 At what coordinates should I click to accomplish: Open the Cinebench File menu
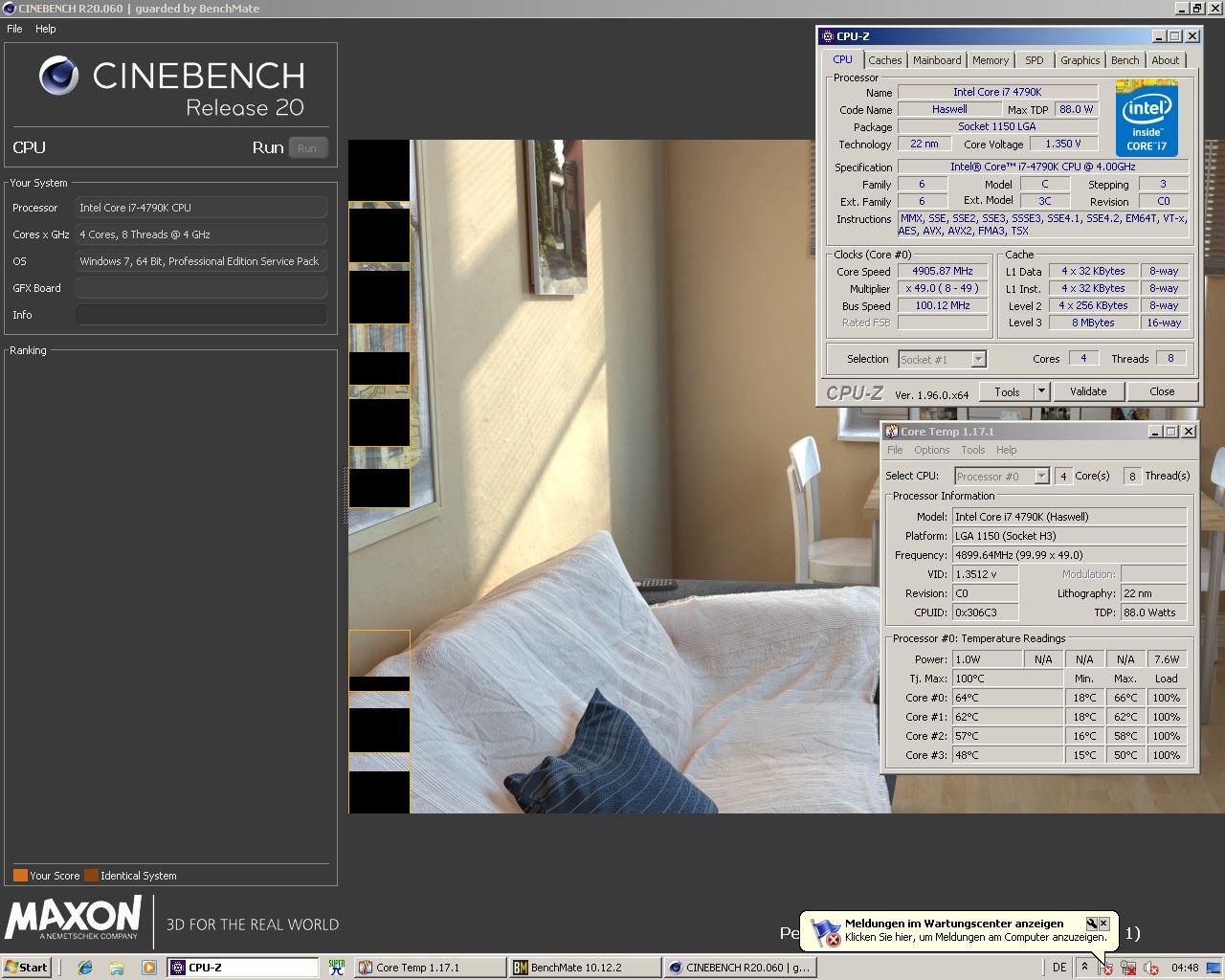(x=14, y=29)
